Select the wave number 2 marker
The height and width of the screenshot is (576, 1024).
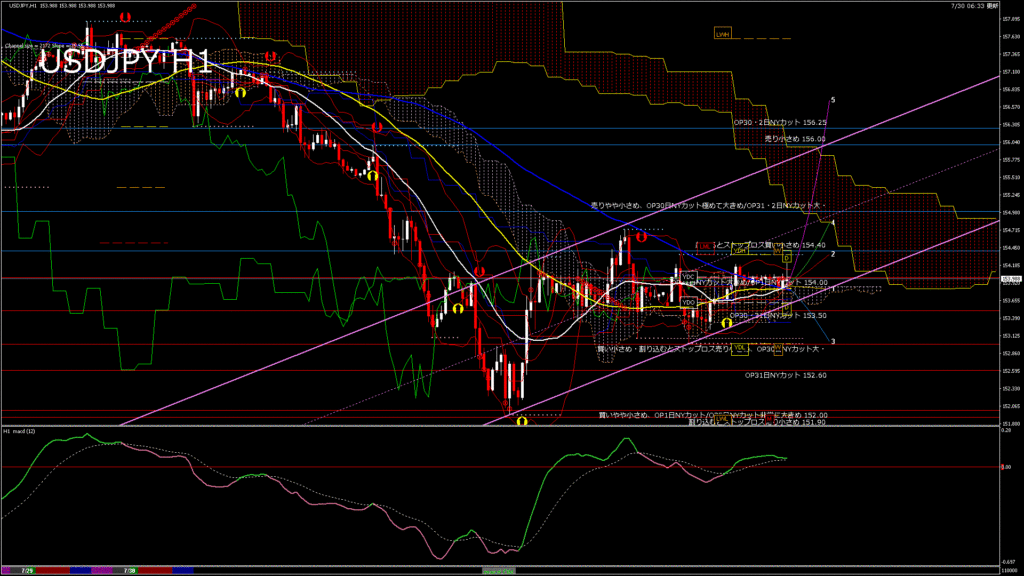[832, 254]
